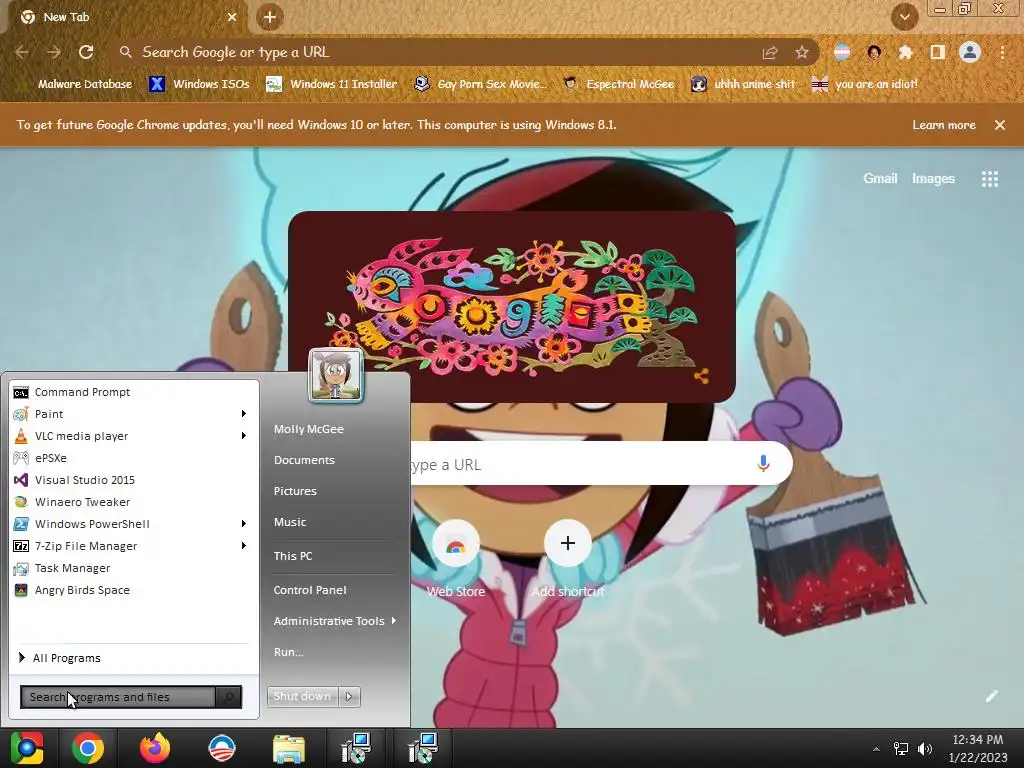Open Pictures in Start menu
The width and height of the screenshot is (1024, 768).
pyautogui.click(x=295, y=491)
